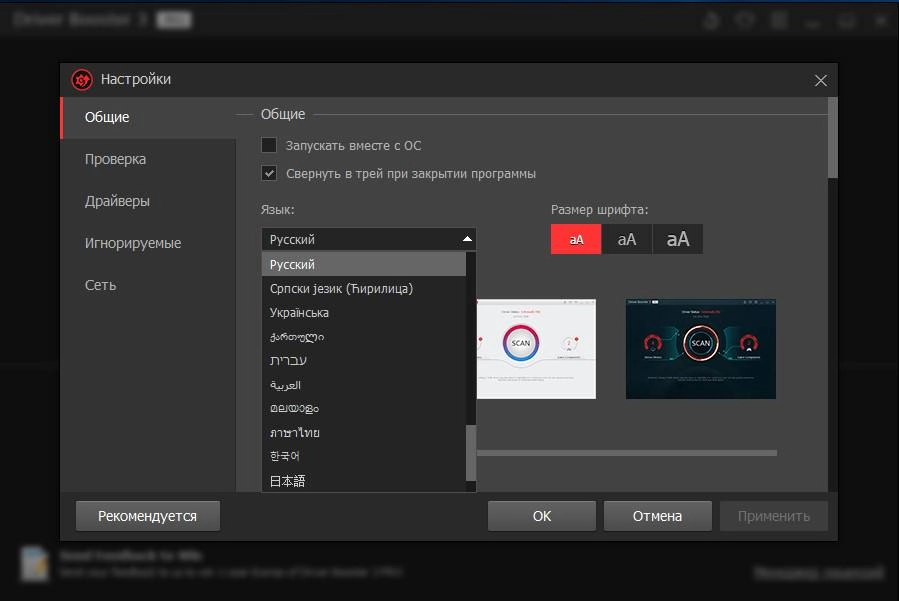Select the Hebrew עברית language option
899x601 pixels.
[364, 360]
